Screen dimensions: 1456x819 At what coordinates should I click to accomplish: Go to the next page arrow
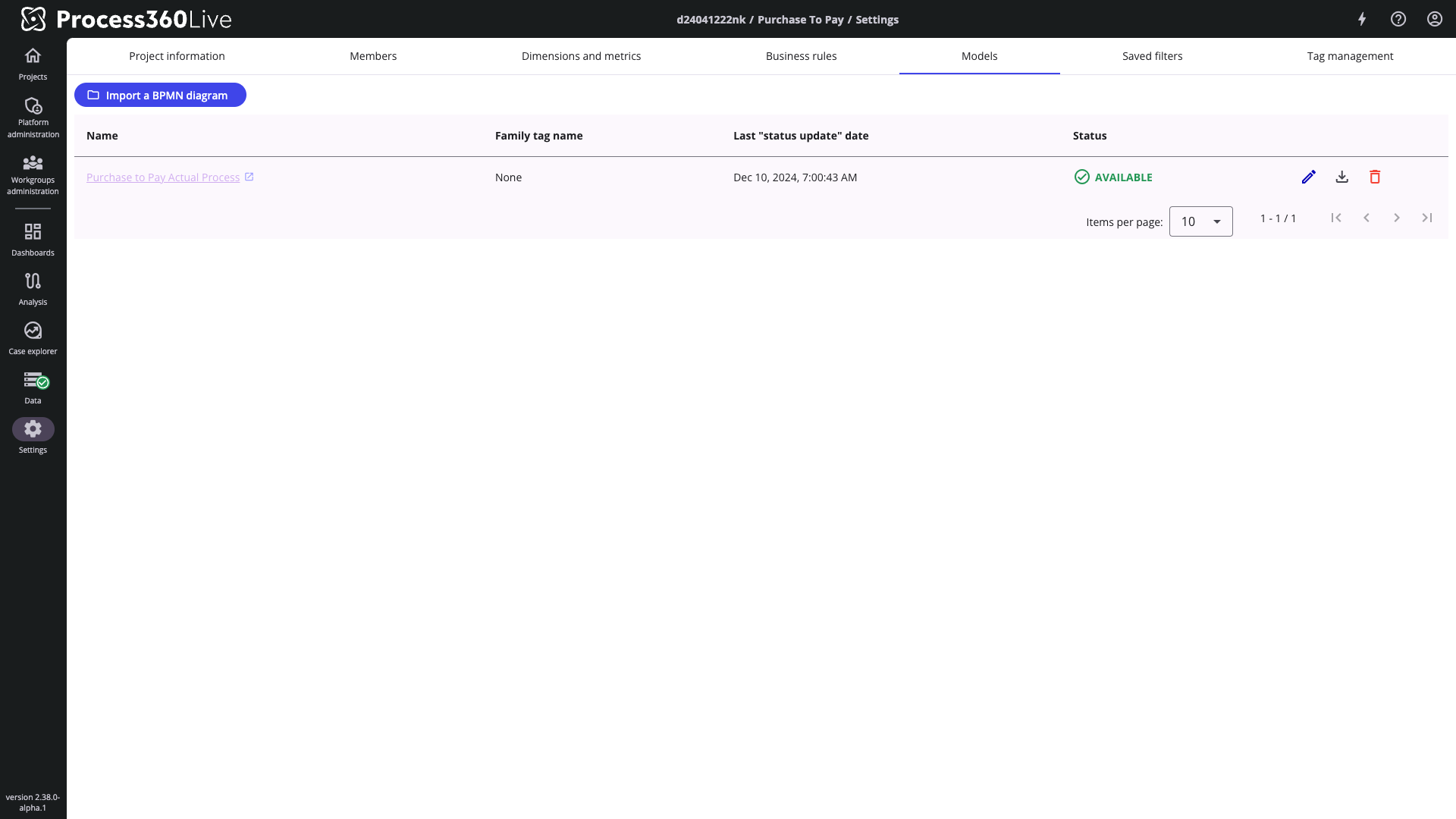tap(1396, 218)
